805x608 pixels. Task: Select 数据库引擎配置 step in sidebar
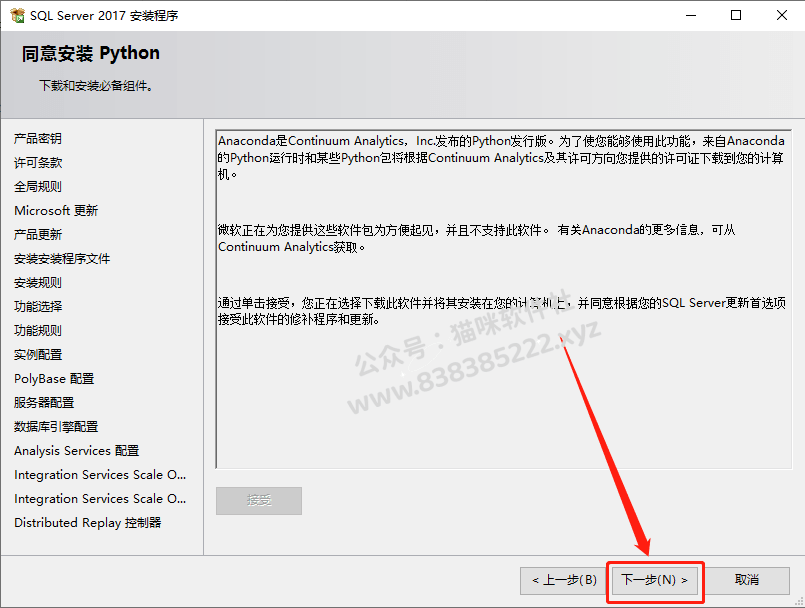pyautogui.click(x=56, y=427)
